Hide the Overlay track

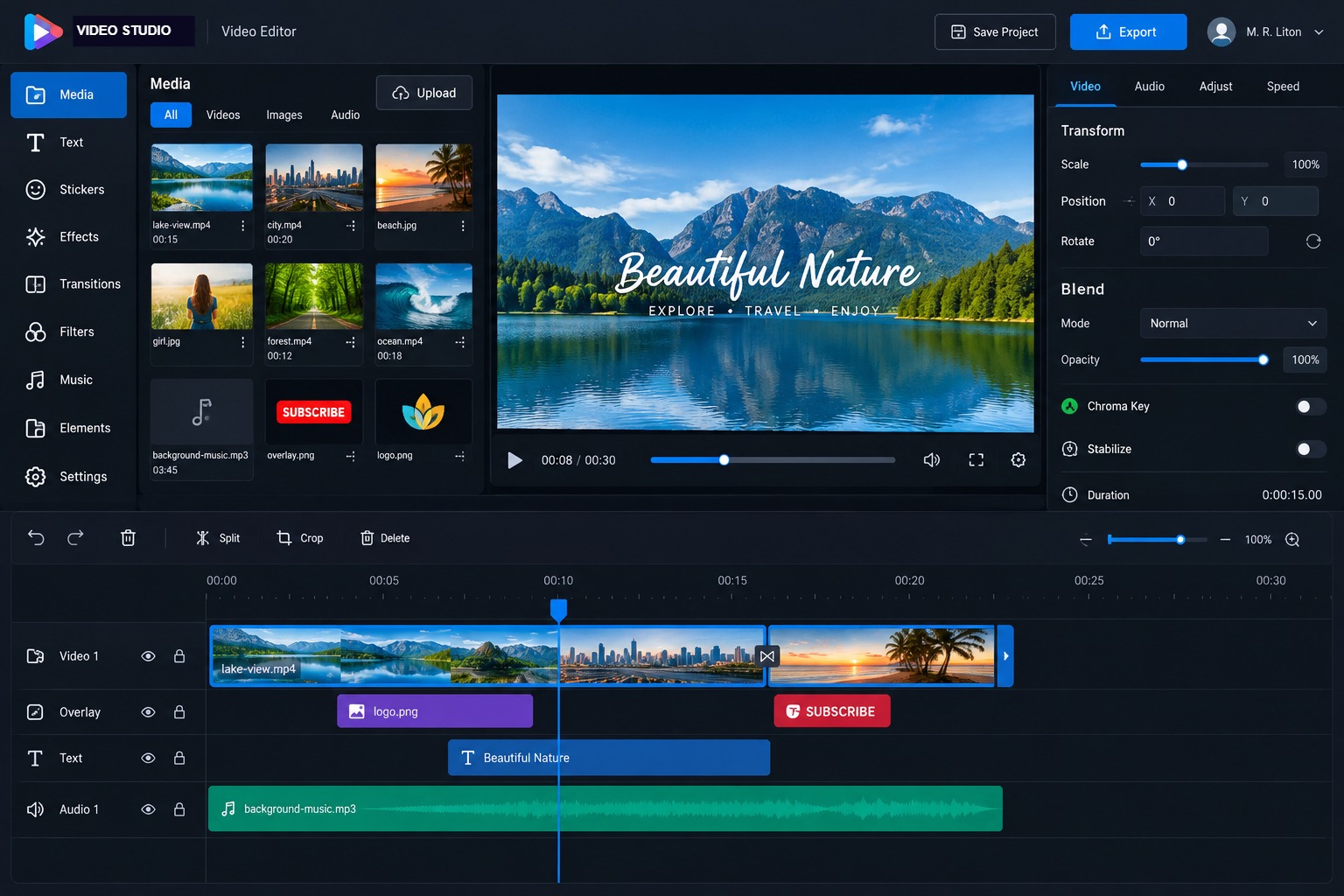(x=149, y=712)
